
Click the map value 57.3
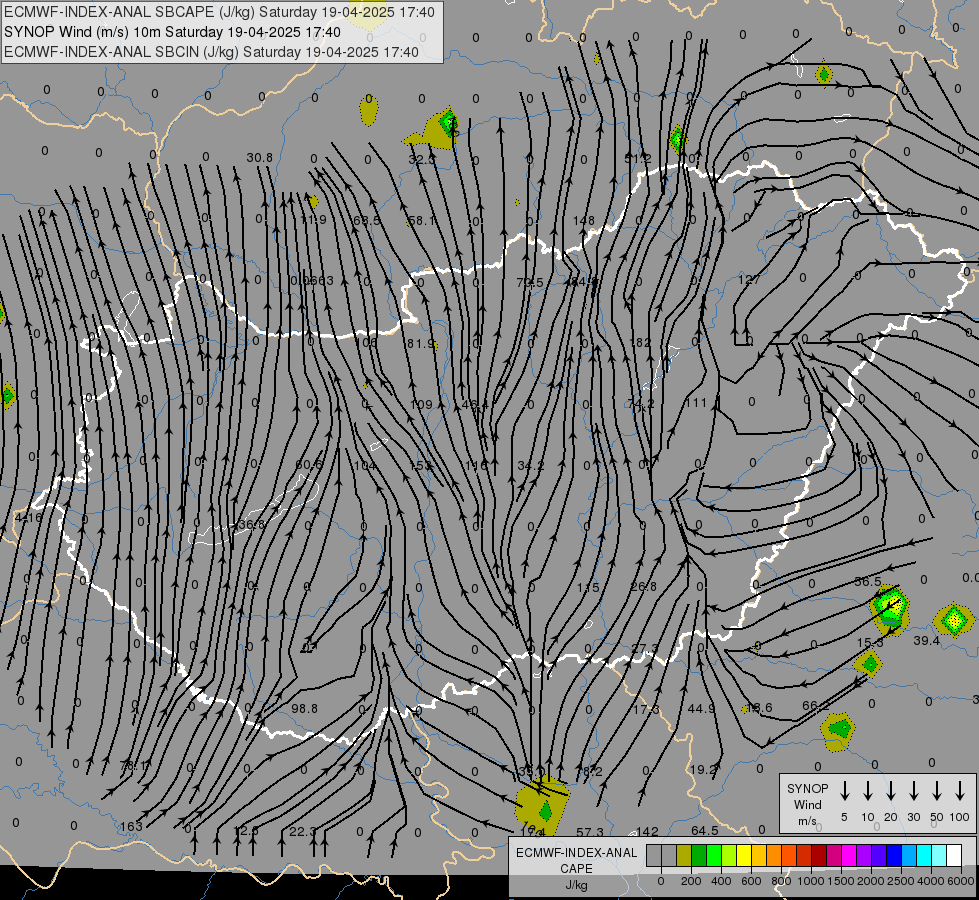(x=590, y=832)
